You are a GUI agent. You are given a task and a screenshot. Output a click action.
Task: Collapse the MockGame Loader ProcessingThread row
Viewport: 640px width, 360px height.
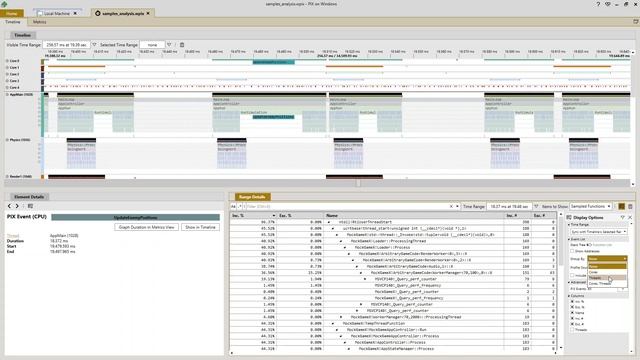click(x=341, y=241)
